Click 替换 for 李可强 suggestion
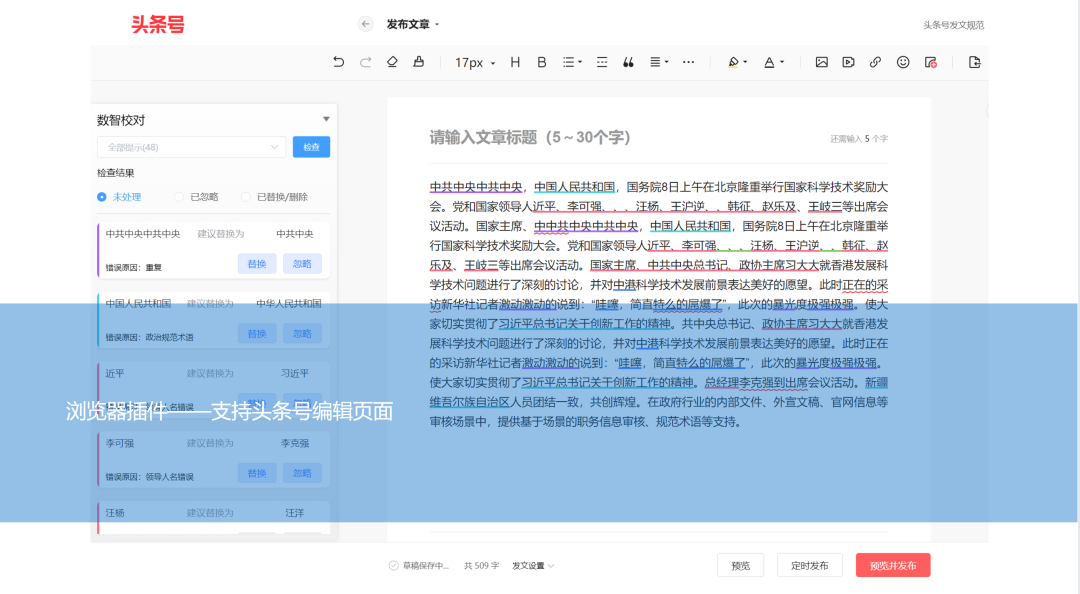This screenshot has height=594, width=1080. pos(257,473)
